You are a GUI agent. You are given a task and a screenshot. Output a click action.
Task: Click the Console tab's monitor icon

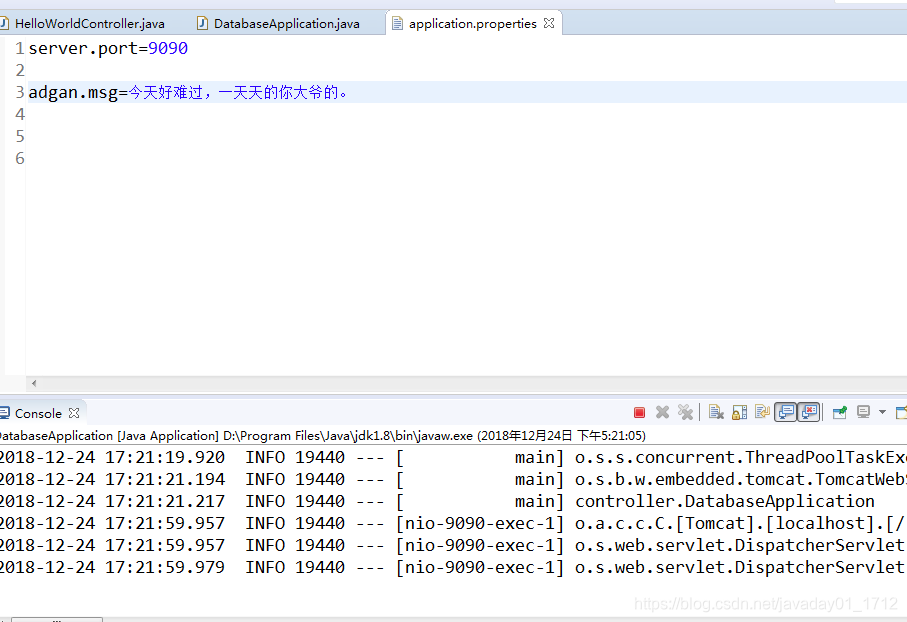[x=5, y=413]
